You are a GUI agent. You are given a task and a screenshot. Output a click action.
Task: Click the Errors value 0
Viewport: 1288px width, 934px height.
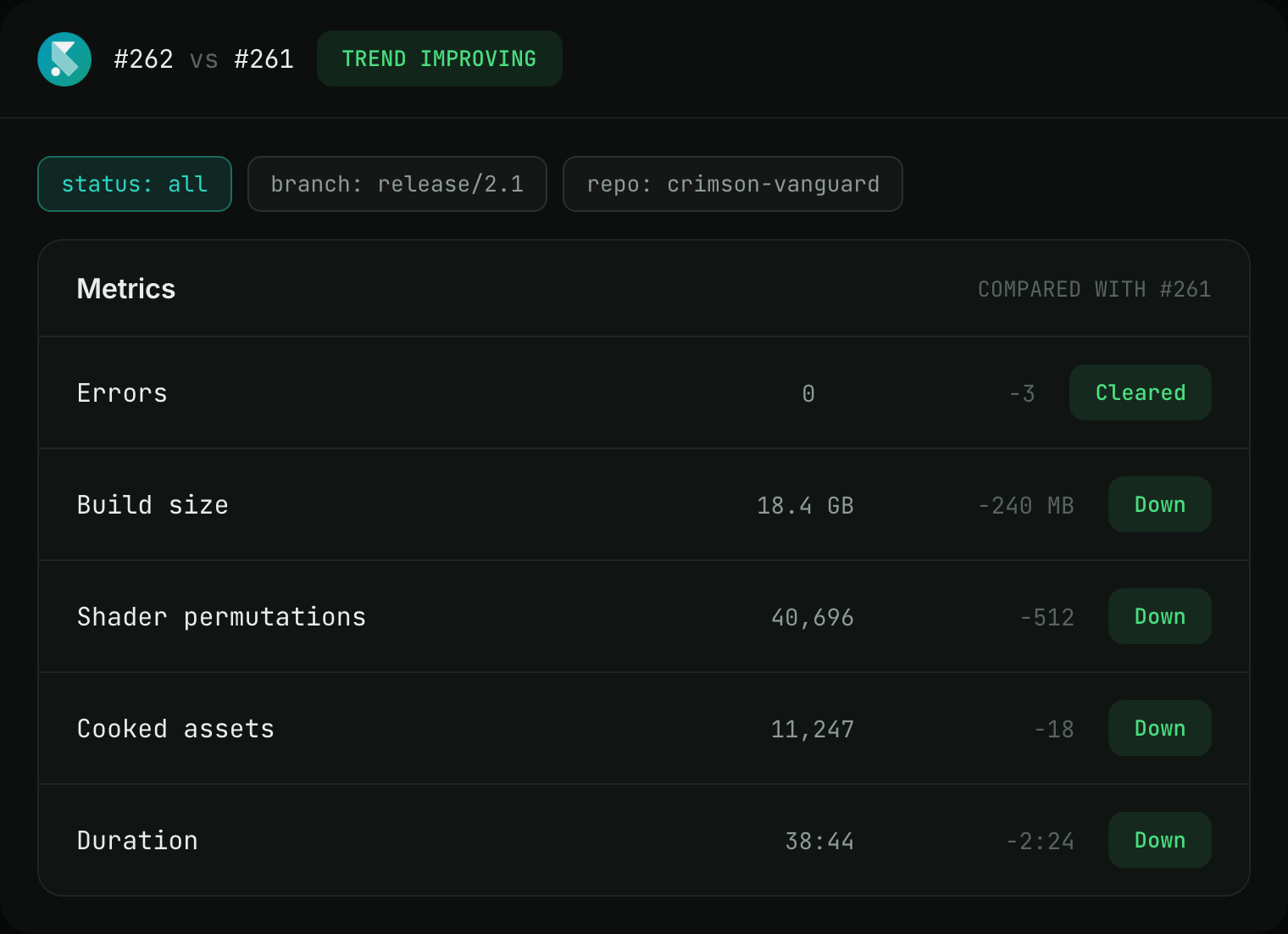[808, 393]
